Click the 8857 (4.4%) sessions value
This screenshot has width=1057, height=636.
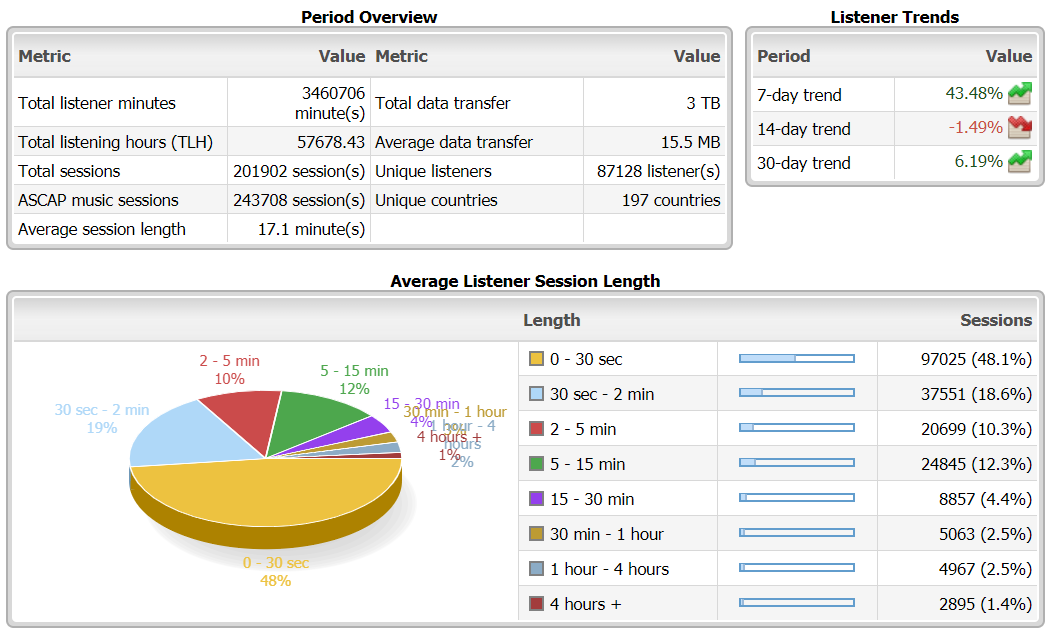985,499
